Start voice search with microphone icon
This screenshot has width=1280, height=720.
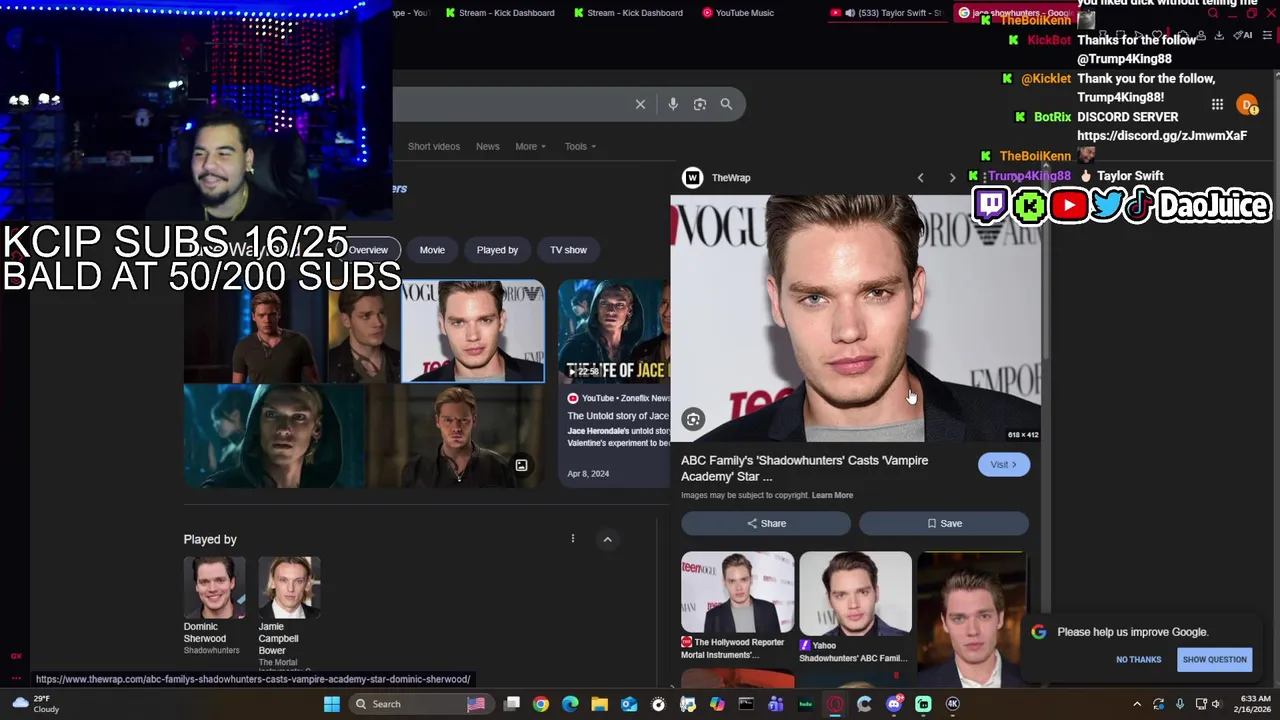pos(673,104)
